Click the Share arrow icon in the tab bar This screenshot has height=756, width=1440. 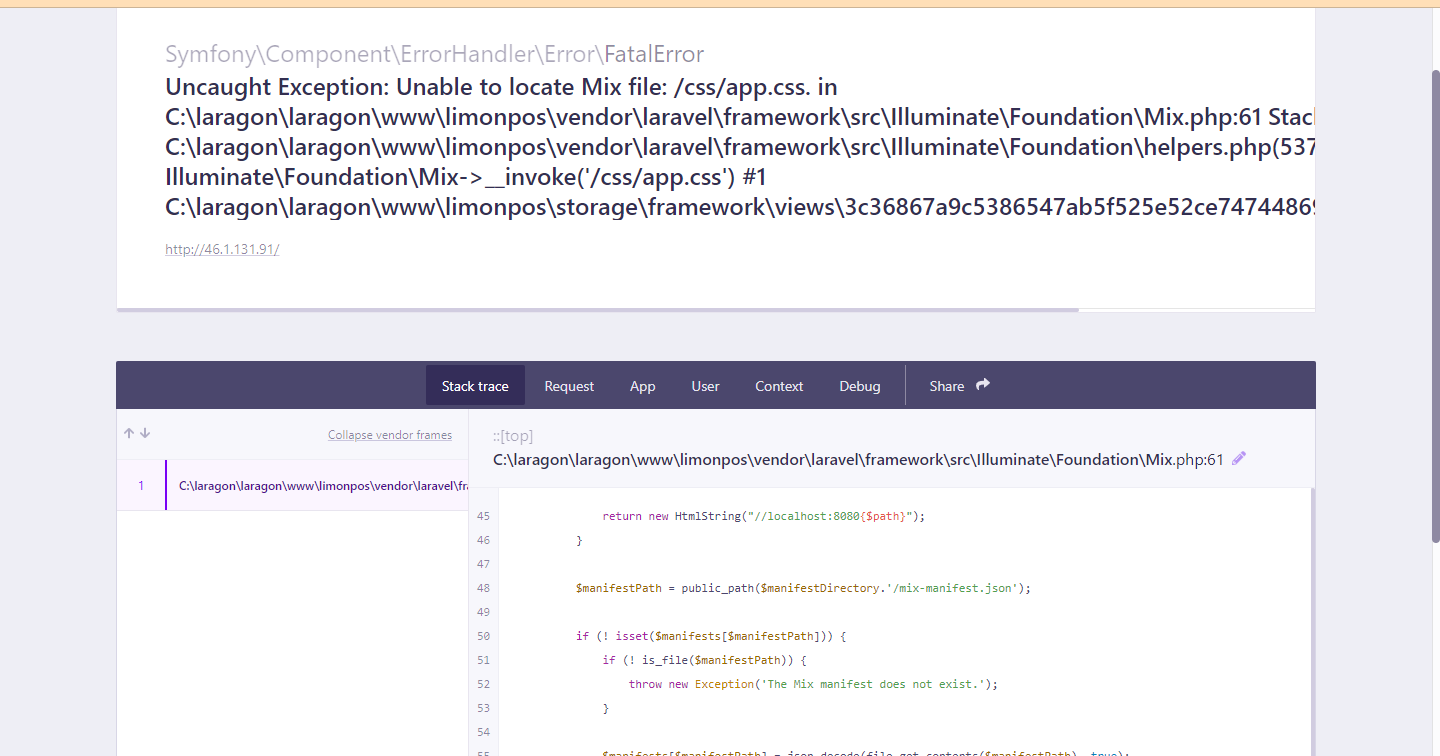[x=982, y=383]
